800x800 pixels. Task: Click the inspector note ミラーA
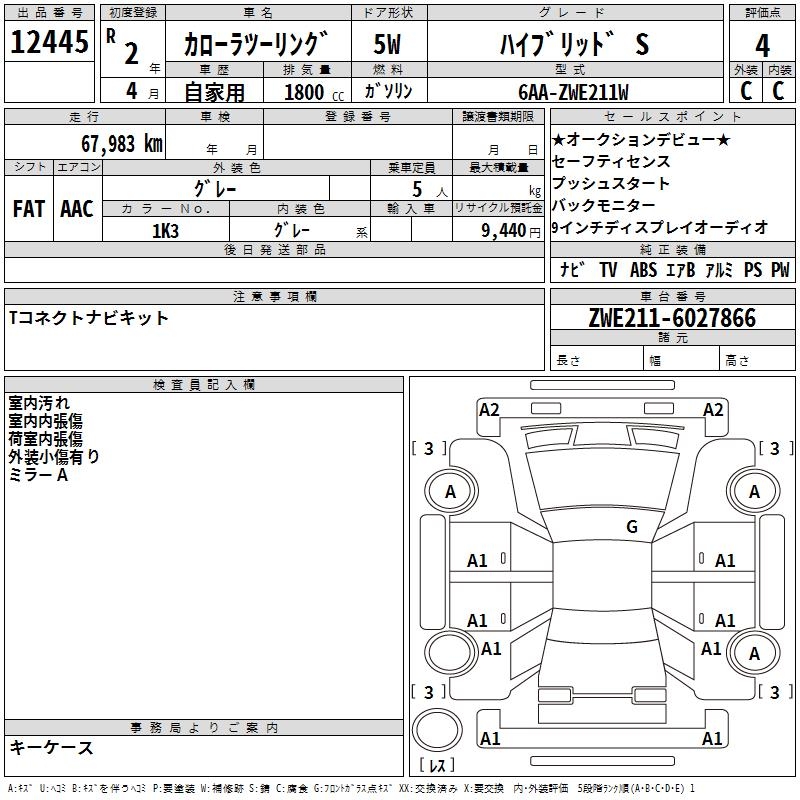tap(38, 475)
